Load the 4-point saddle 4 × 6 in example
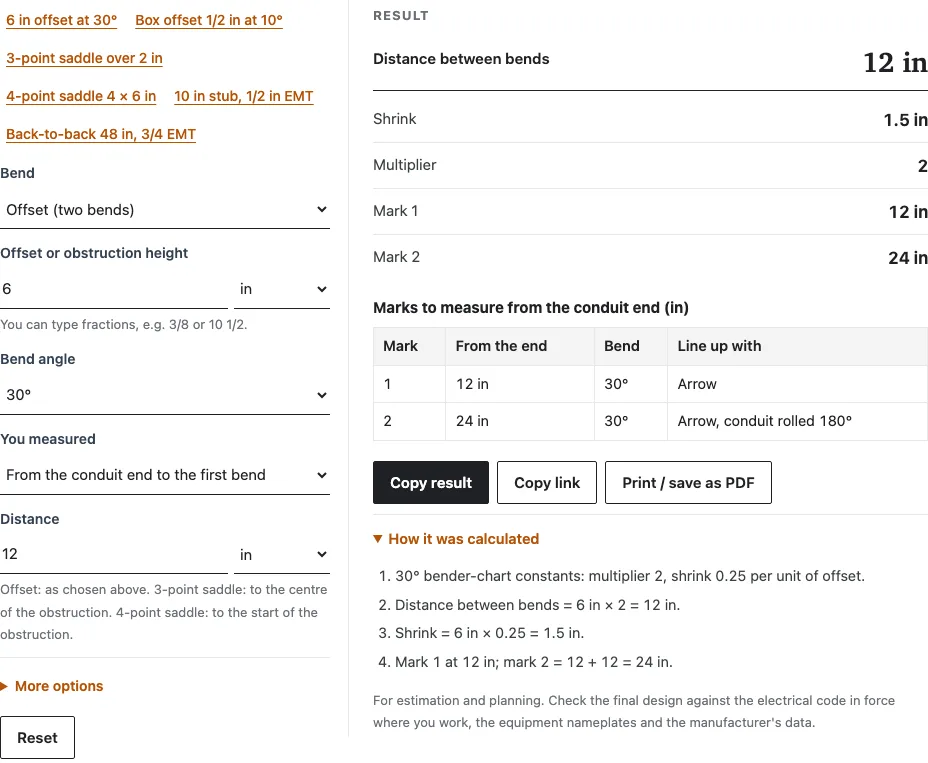 (x=81, y=96)
